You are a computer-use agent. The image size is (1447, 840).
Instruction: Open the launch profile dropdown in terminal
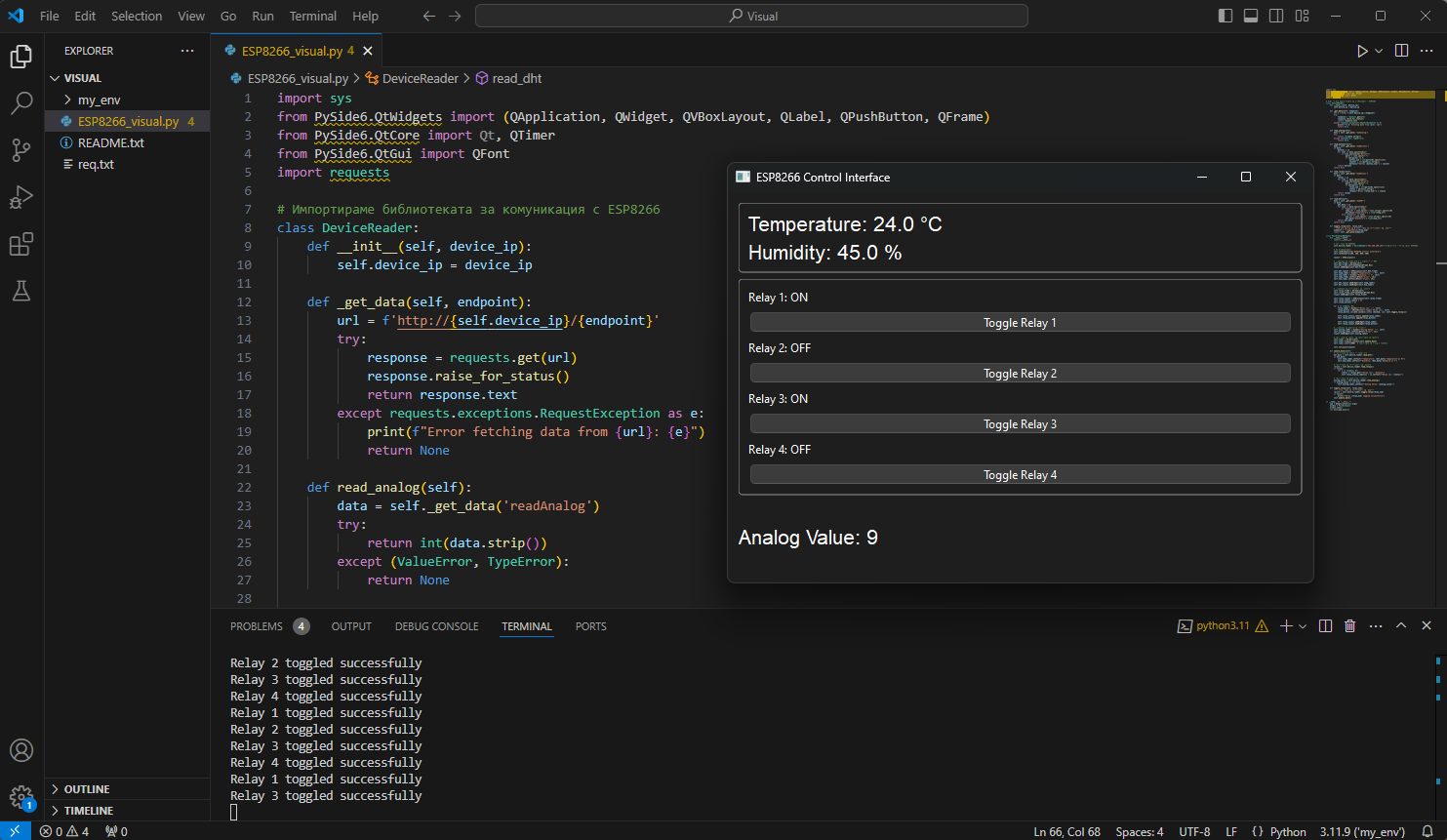coord(1303,626)
